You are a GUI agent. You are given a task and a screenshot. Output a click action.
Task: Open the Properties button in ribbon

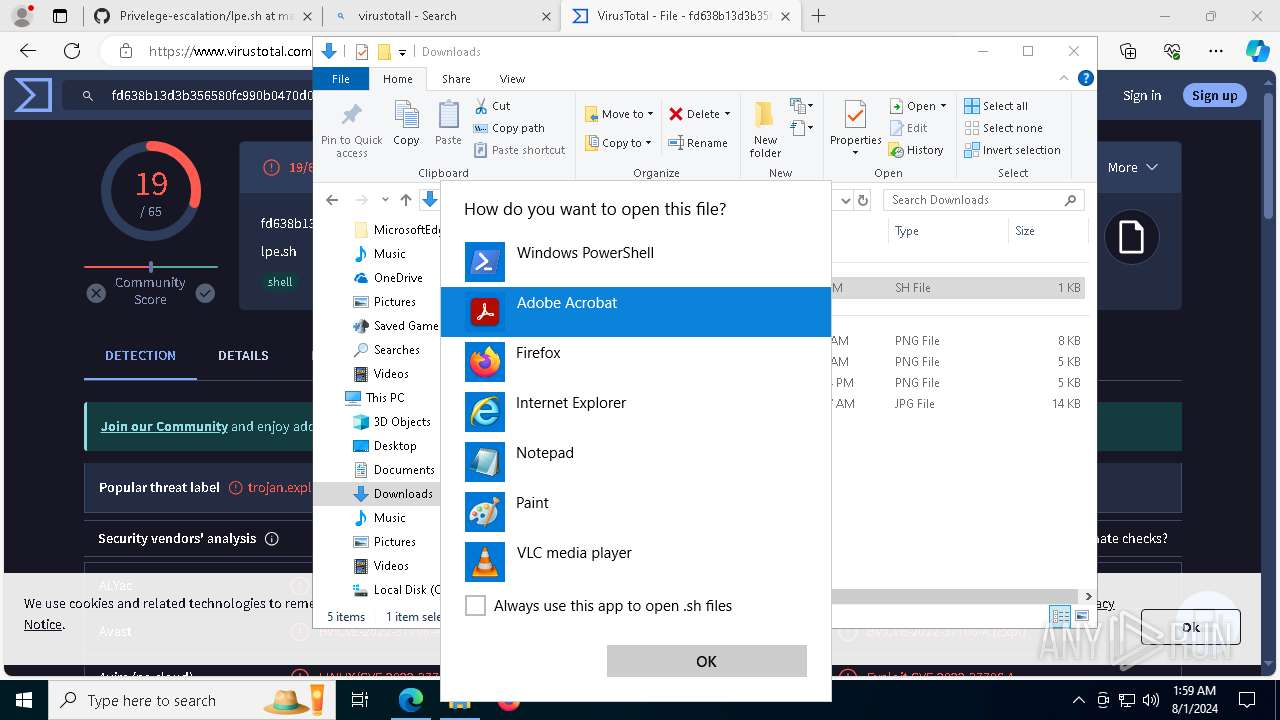coord(855,129)
